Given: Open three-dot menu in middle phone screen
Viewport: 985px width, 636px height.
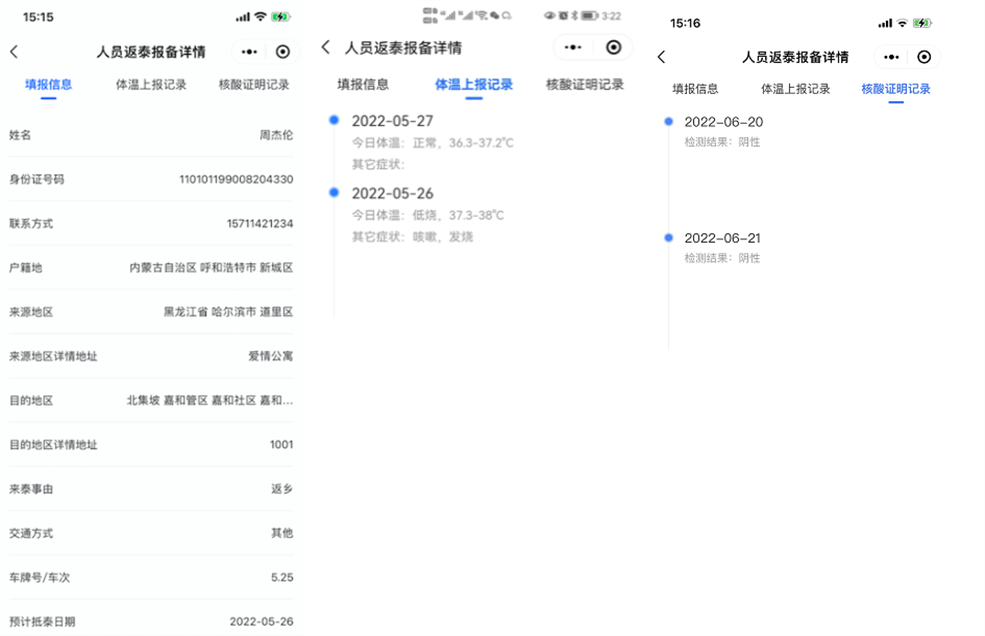Looking at the screenshot, I should [572, 47].
